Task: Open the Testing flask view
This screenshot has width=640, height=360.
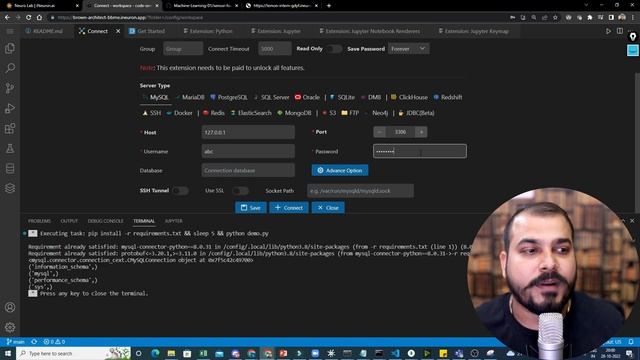Action: (x=10, y=149)
